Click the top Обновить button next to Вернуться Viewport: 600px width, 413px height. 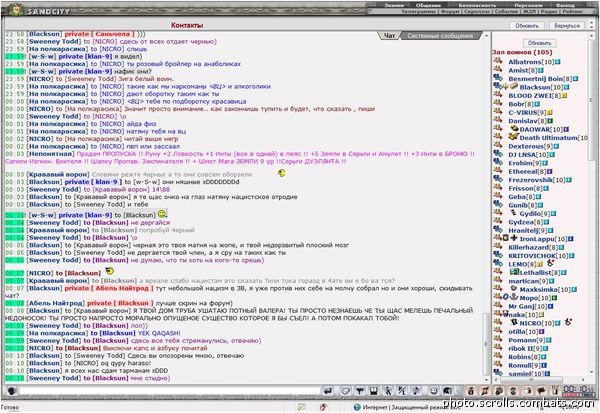pos(527,26)
